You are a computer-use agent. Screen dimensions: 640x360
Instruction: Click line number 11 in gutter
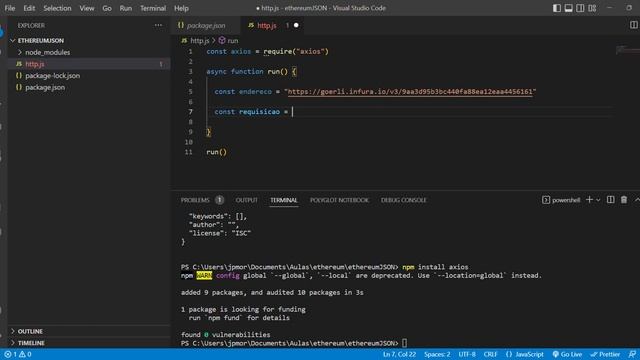tap(188, 152)
